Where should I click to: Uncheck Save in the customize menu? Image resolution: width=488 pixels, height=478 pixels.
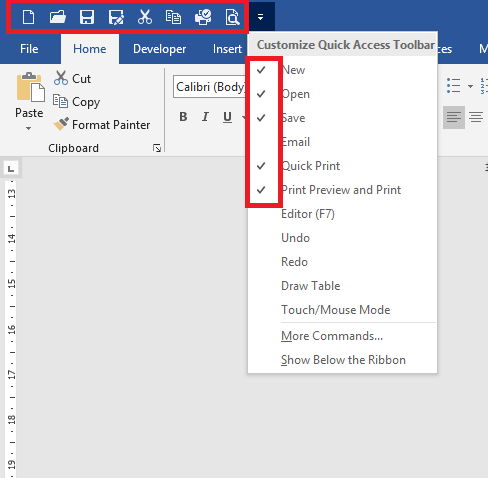[342, 118]
